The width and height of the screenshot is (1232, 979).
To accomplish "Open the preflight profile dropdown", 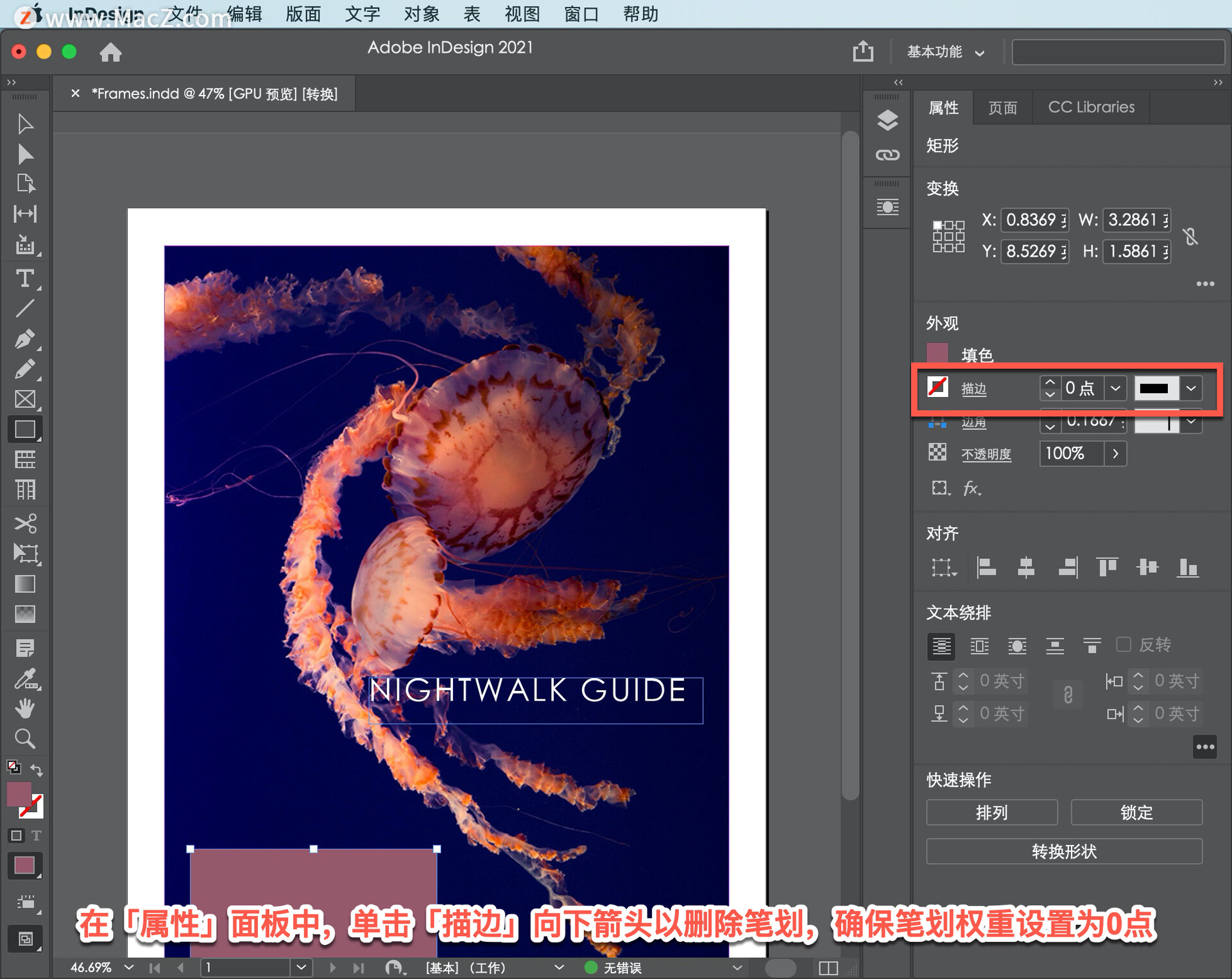I will (x=737, y=967).
